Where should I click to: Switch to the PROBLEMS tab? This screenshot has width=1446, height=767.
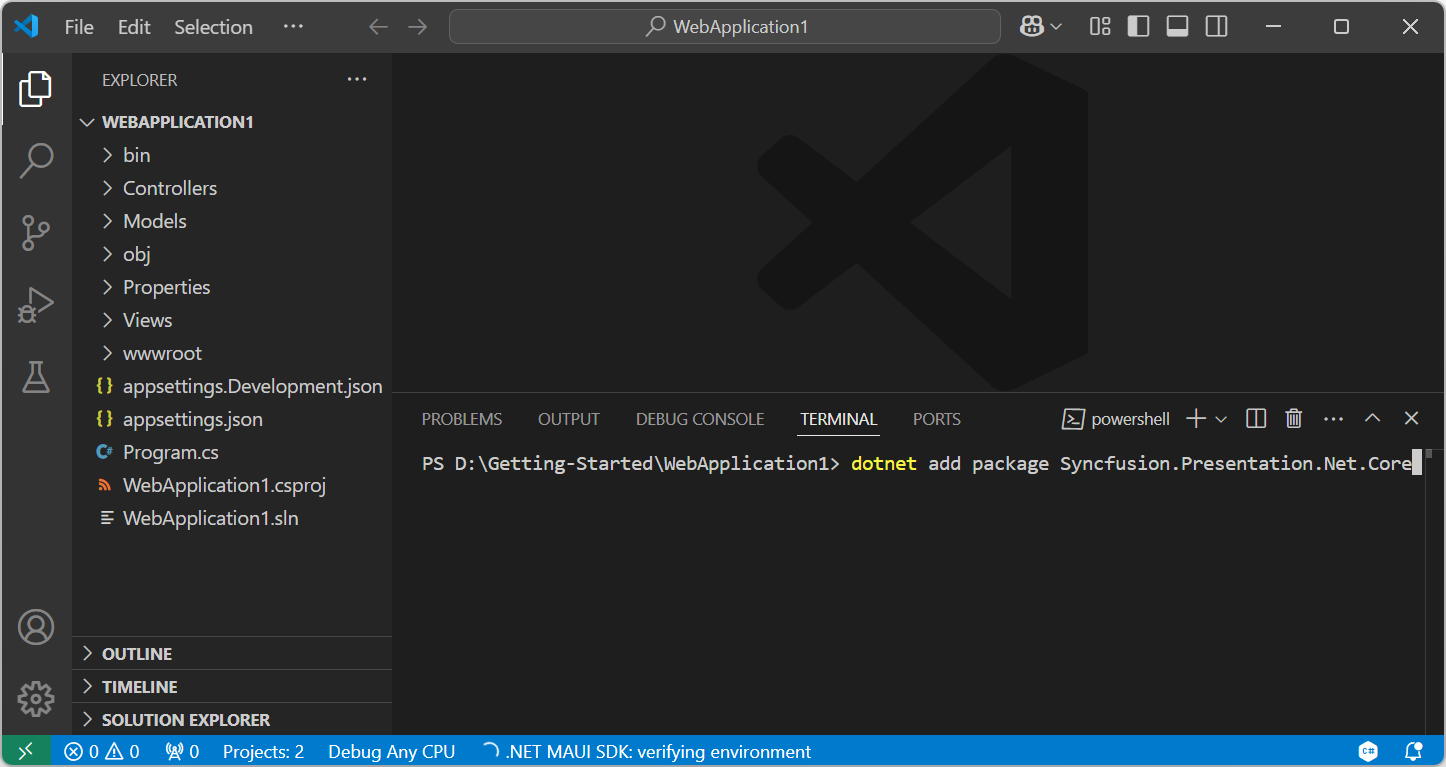pos(462,419)
